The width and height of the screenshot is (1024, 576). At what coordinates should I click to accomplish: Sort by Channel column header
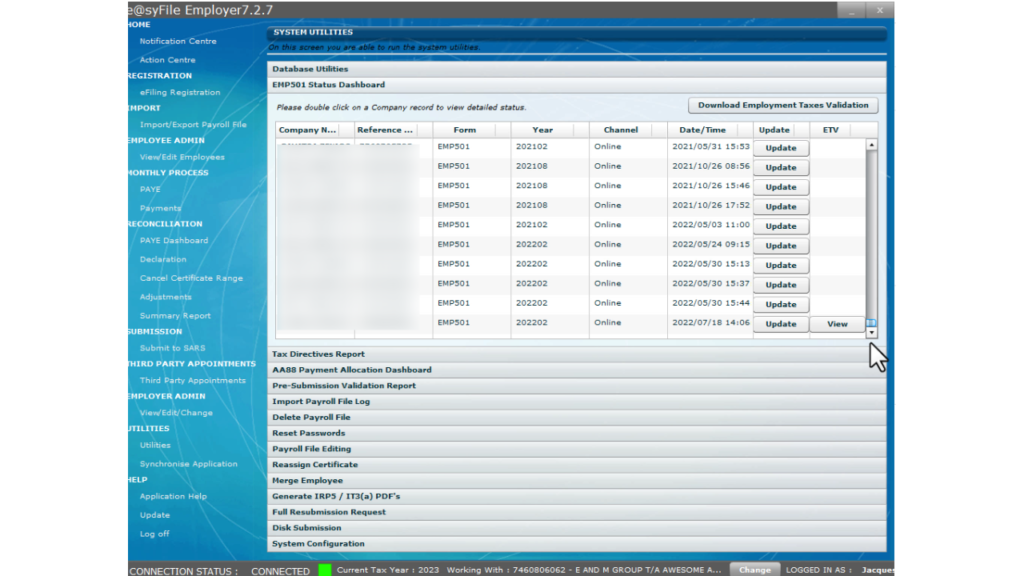pos(628,130)
